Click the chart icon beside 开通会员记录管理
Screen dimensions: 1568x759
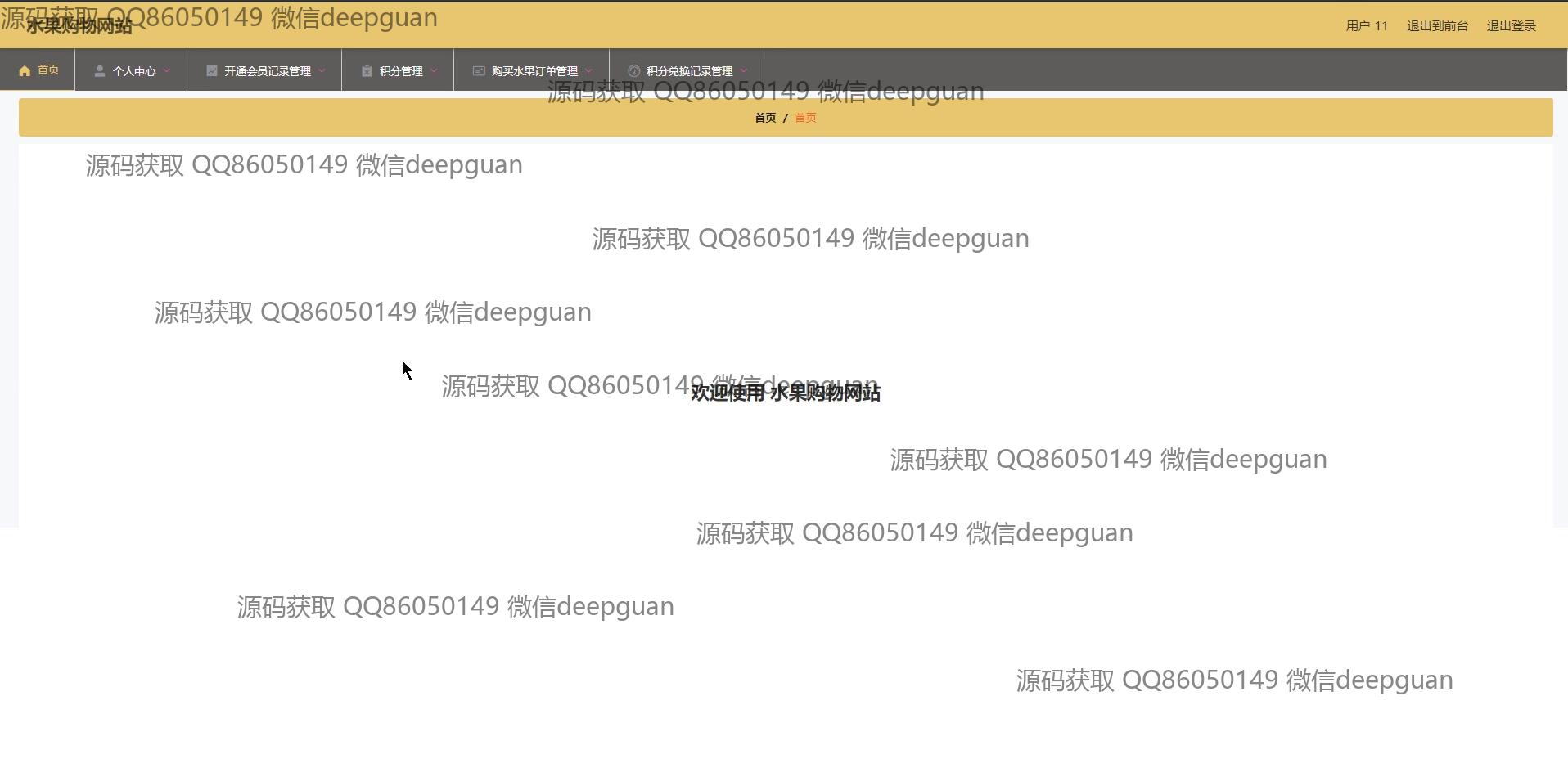coord(211,71)
